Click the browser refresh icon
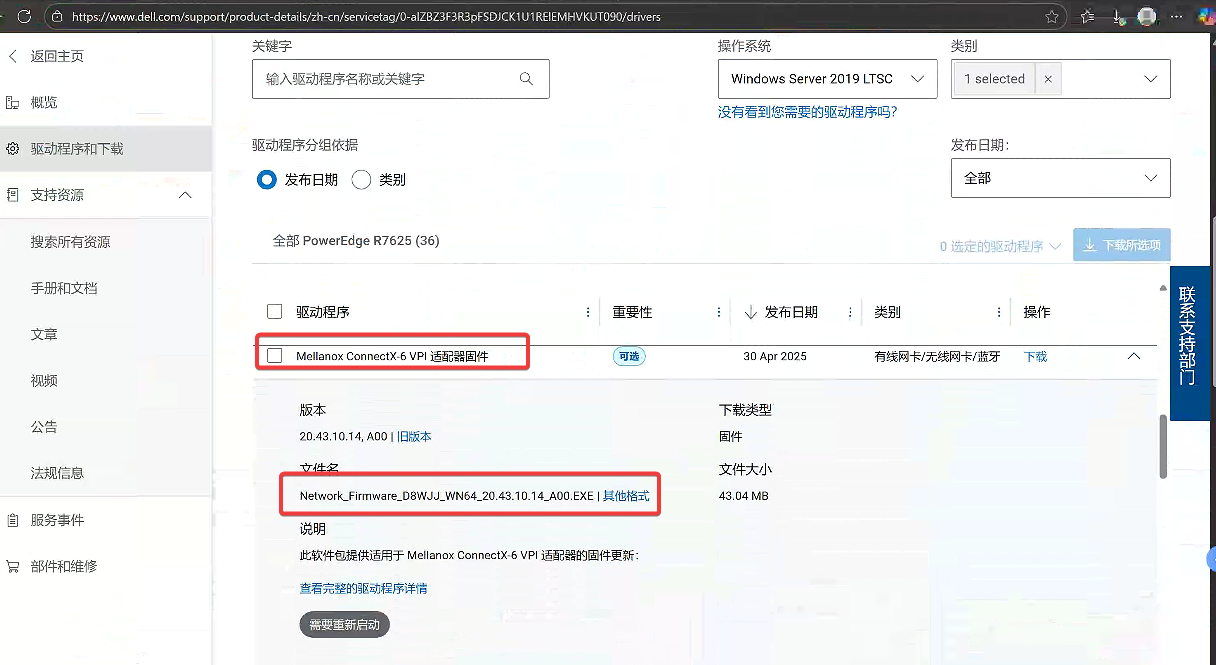 coord(24,17)
